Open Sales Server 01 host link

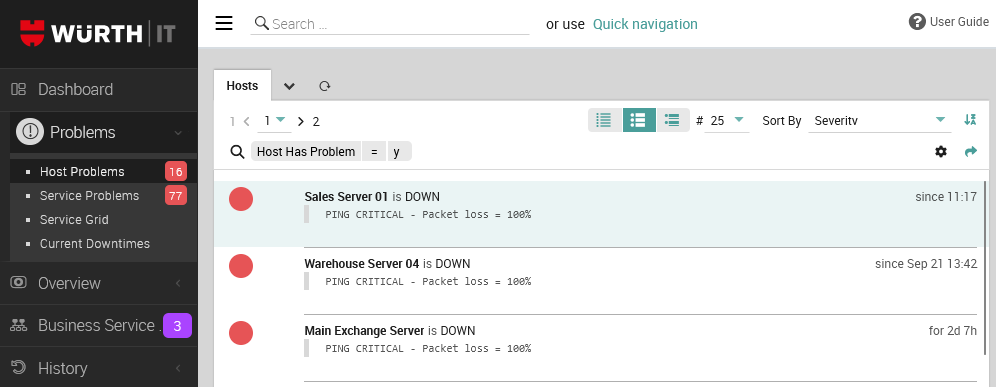tap(346, 196)
